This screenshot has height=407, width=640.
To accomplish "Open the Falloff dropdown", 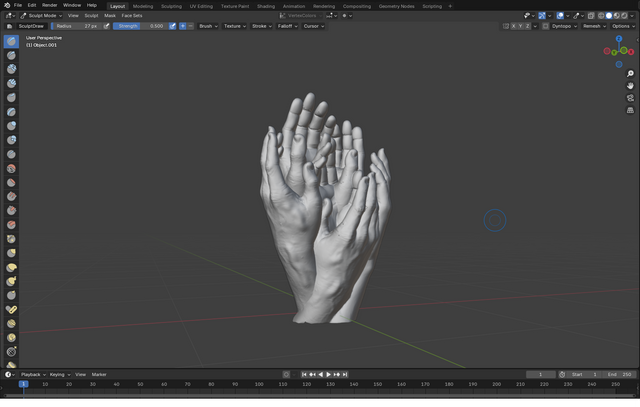I will [286, 26].
